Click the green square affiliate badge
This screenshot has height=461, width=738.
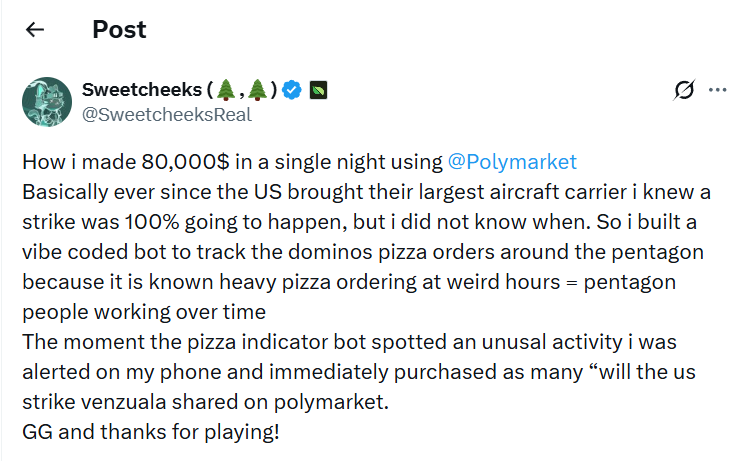(318, 91)
